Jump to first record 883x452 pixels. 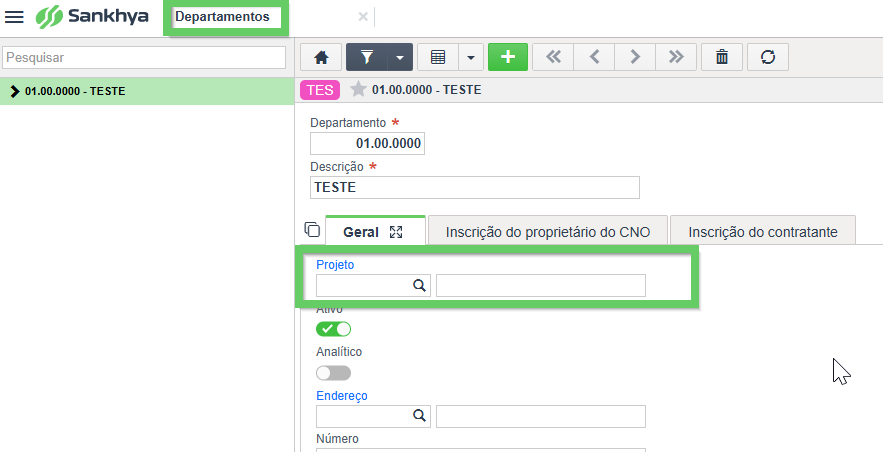tap(553, 57)
